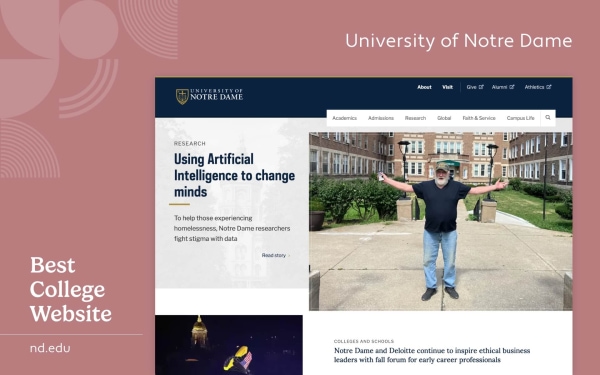Select the Admissions menu item

(381, 118)
